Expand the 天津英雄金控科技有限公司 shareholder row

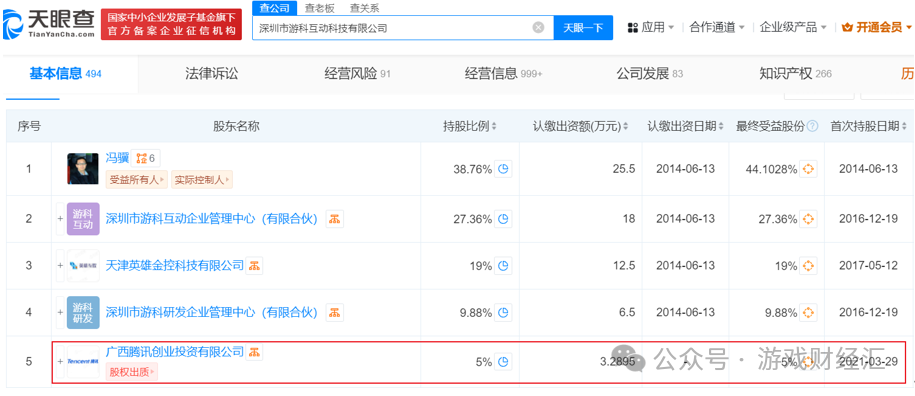click(60, 266)
